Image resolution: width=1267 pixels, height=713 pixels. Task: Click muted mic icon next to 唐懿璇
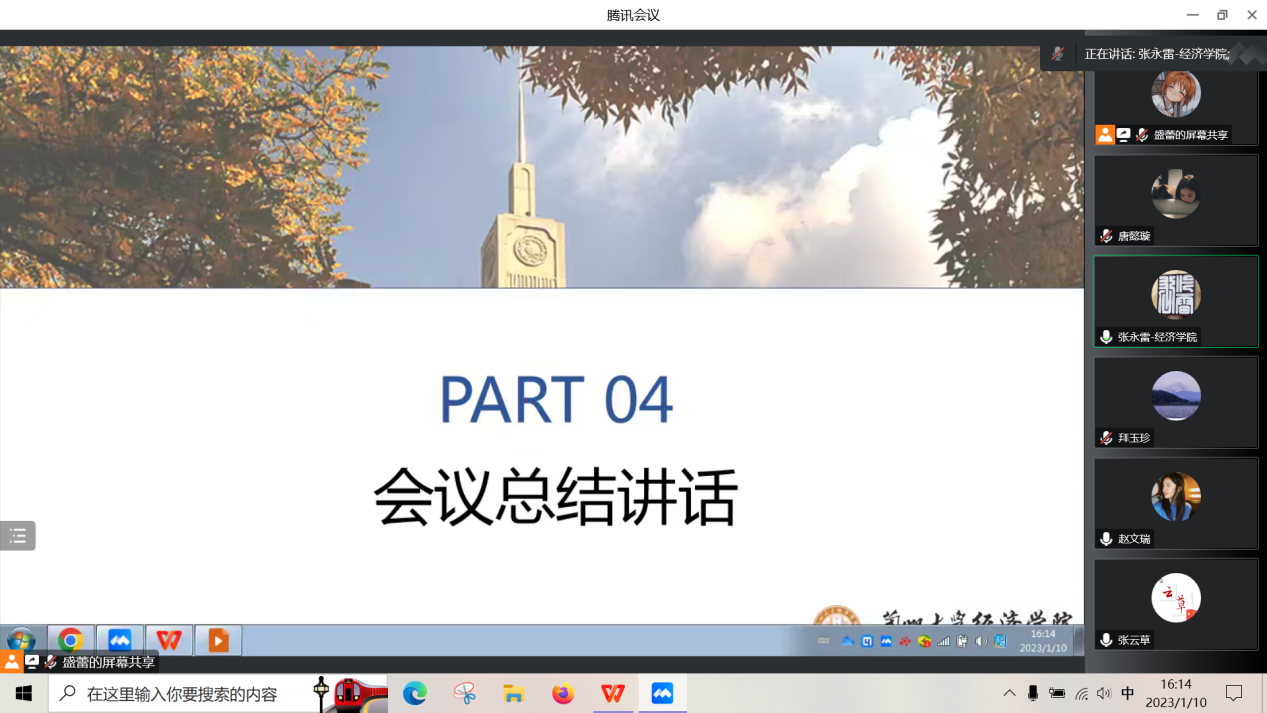click(x=1106, y=236)
